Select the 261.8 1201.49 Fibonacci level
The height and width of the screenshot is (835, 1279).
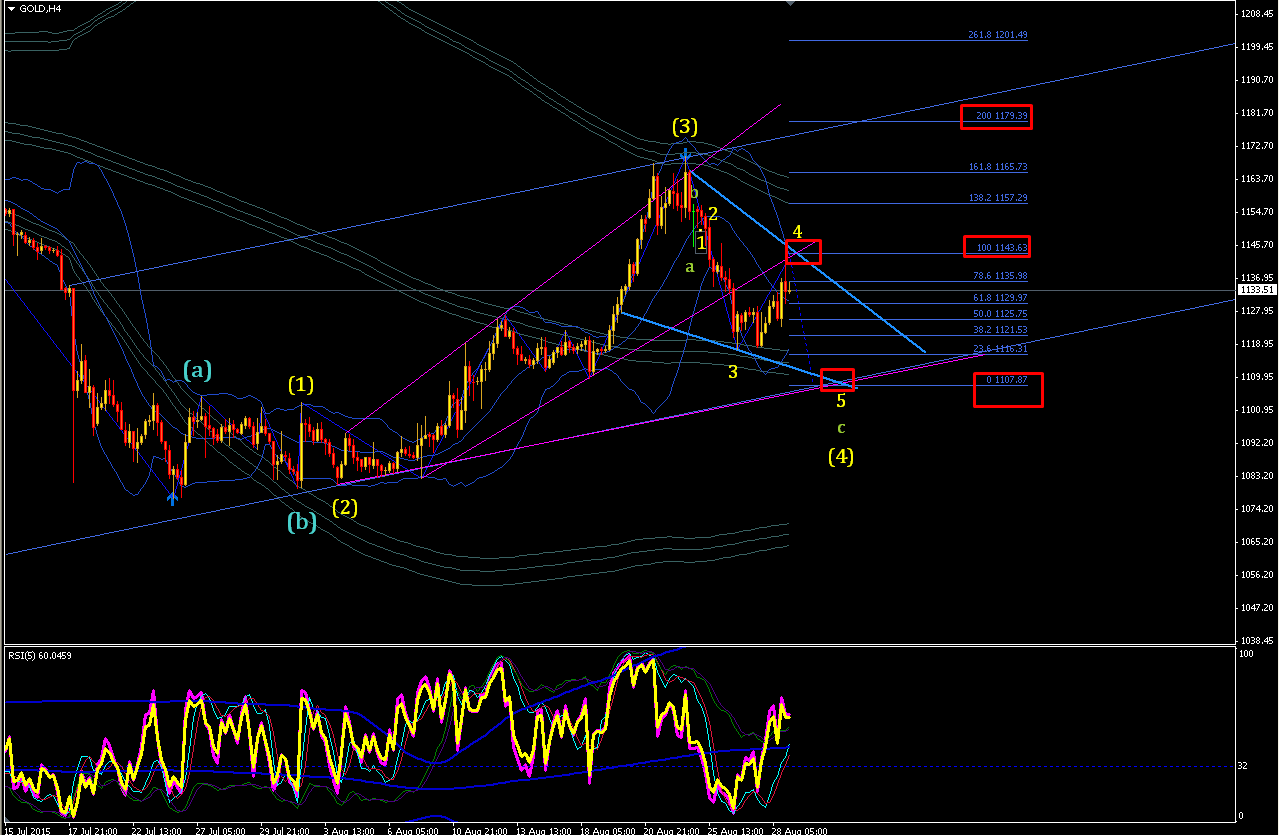coord(997,35)
